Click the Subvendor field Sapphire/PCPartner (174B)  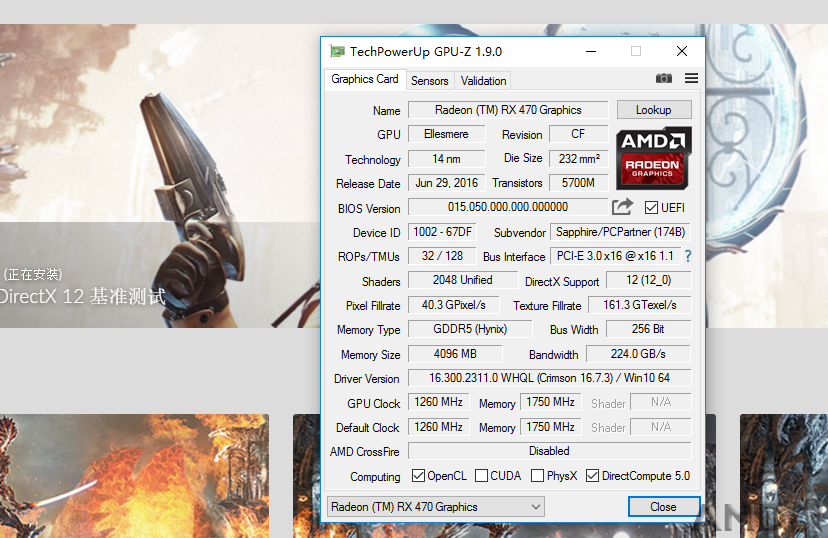620,232
